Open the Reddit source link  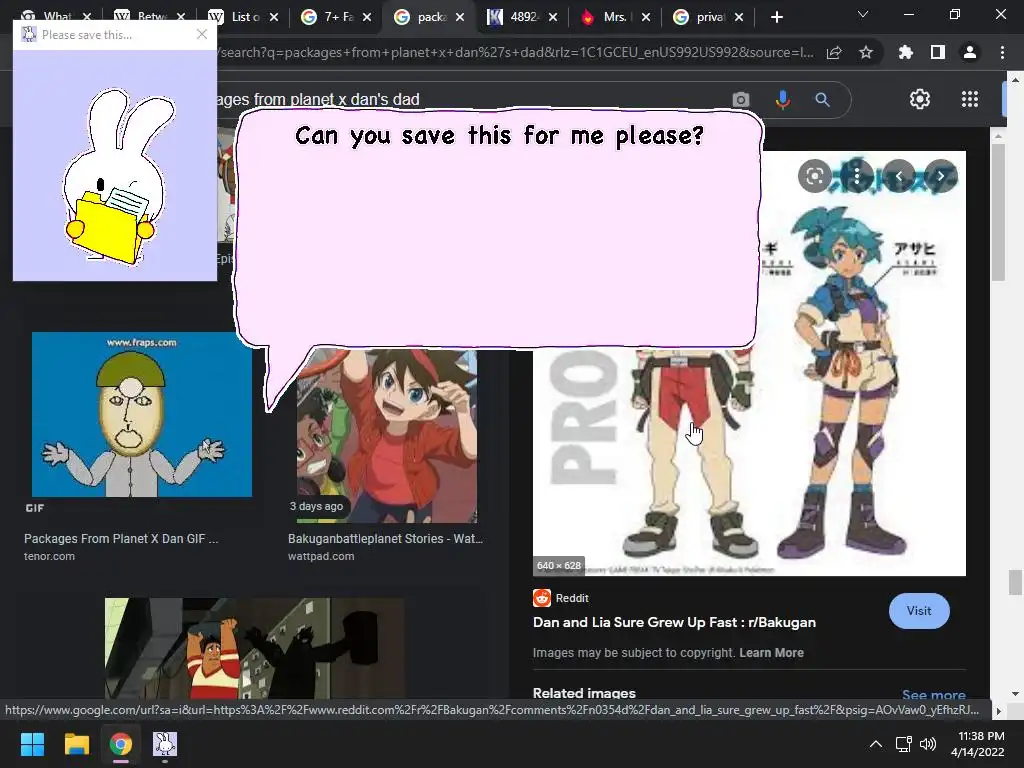[x=561, y=598]
